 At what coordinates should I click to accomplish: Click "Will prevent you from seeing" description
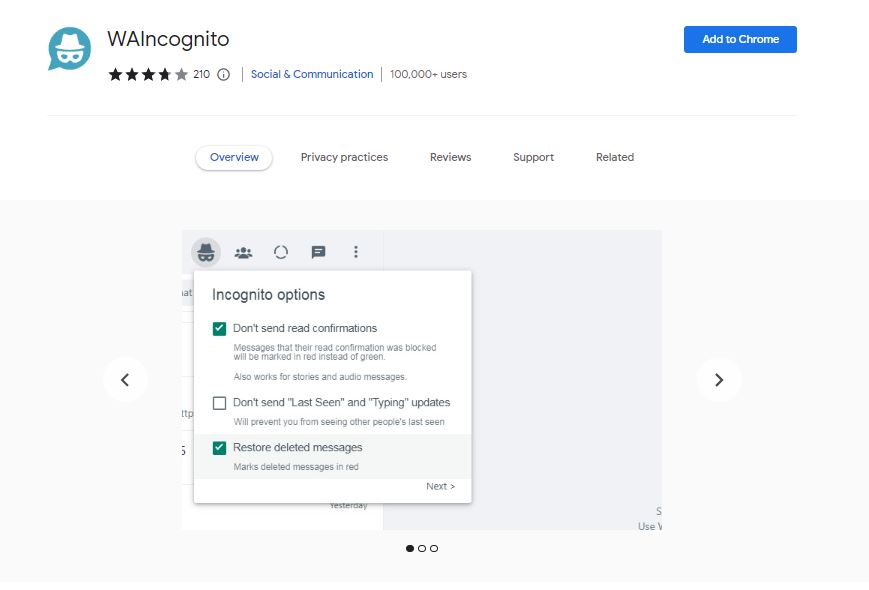pyautogui.click(x=339, y=422)
